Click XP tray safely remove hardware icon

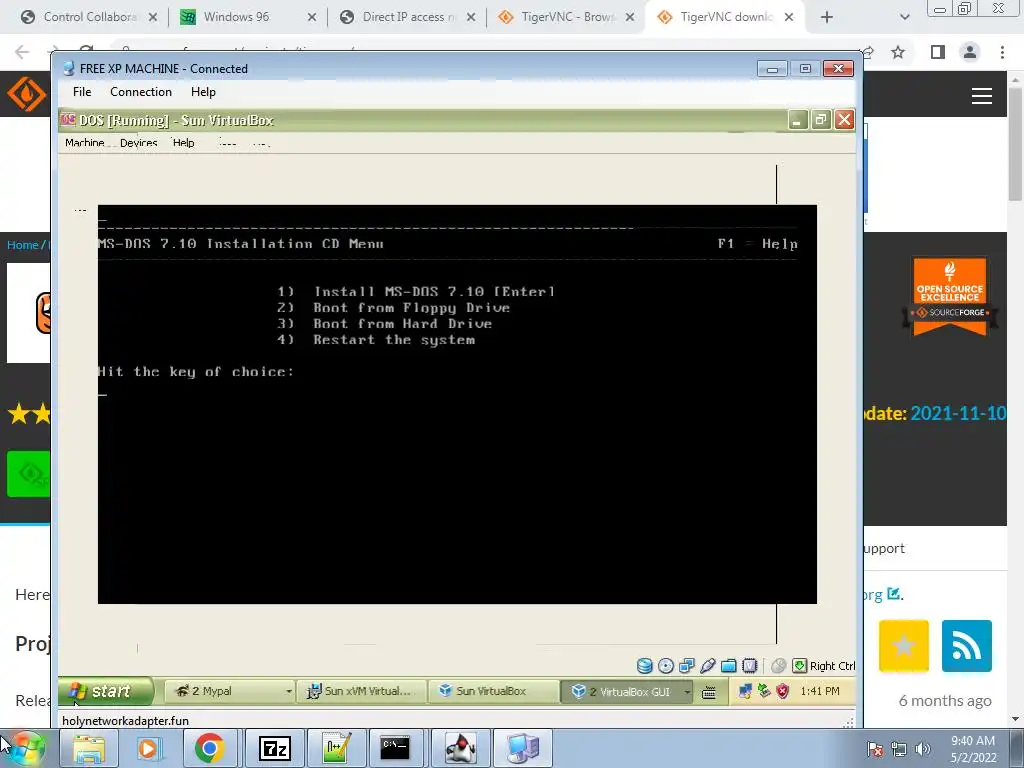pyautogui.click(x=763, y=690)
